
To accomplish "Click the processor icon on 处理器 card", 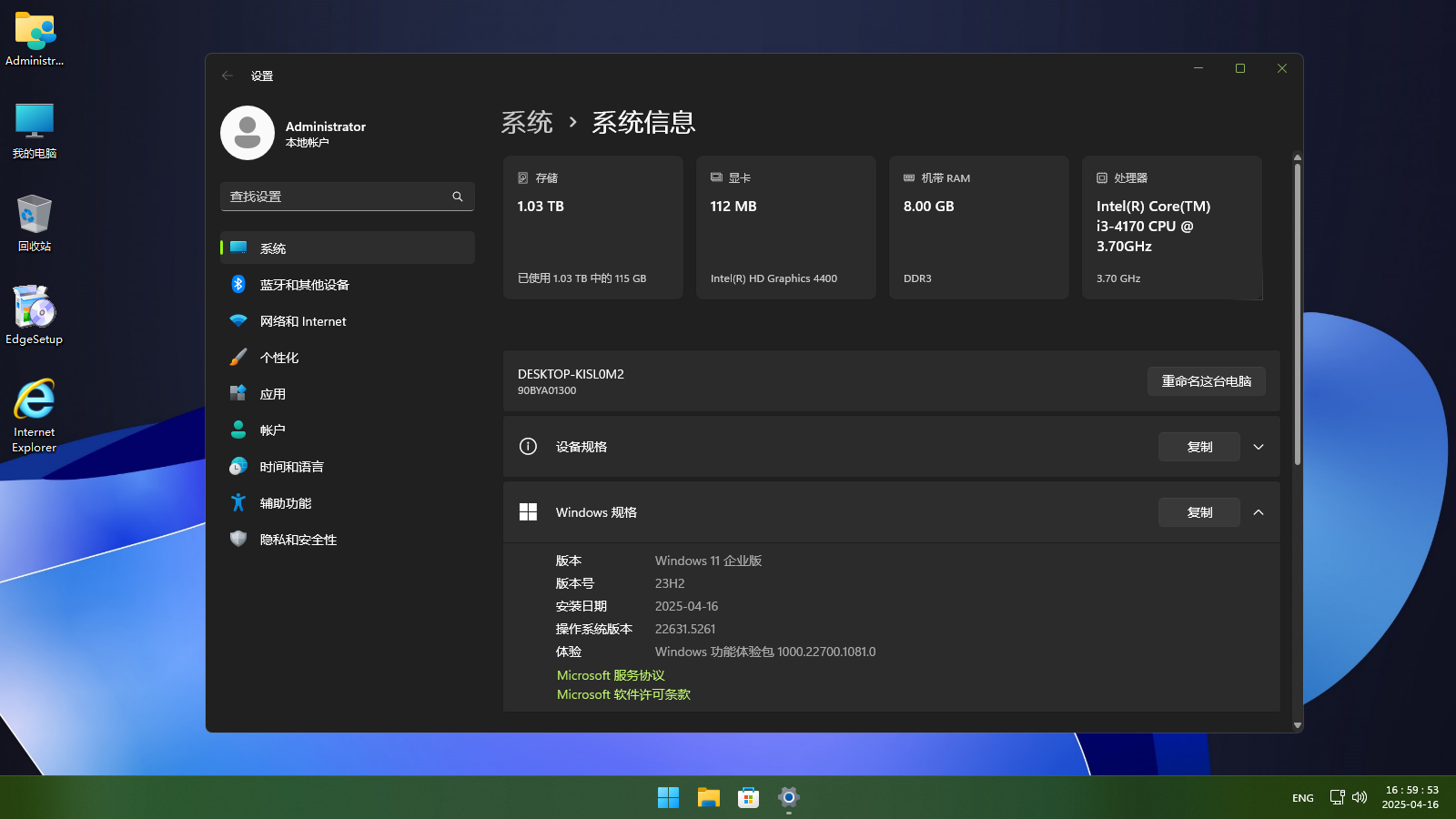I will click(1102, 177).
